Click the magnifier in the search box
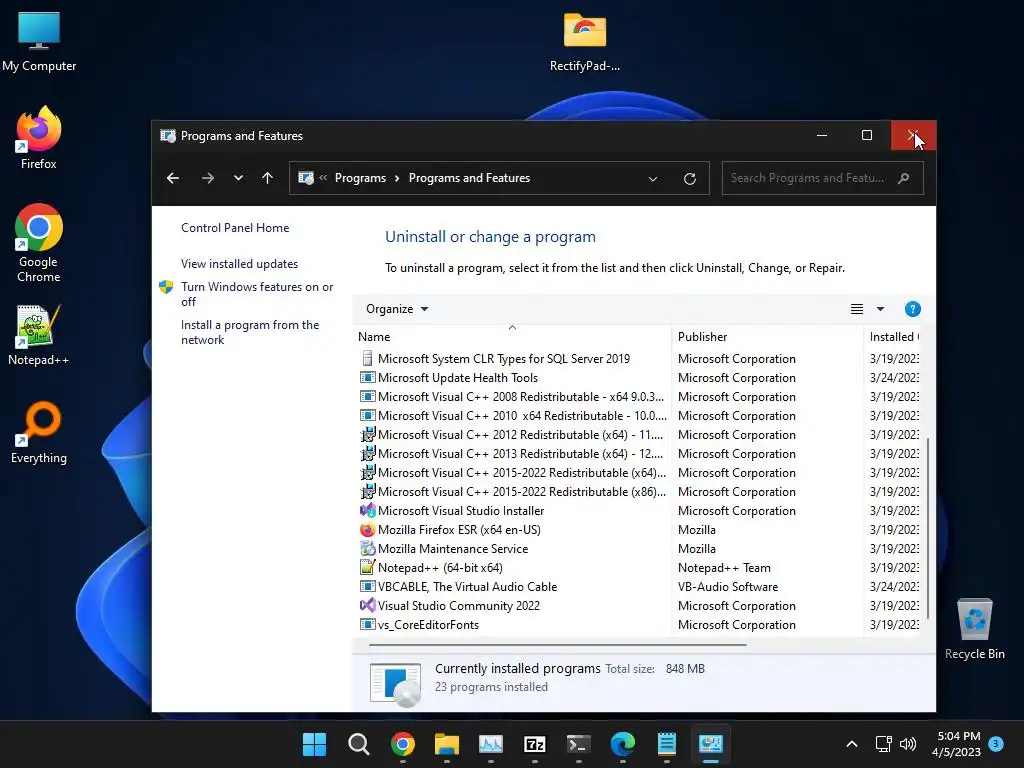The height and width of the screenshot is (768, 1024). coord(904,178)
